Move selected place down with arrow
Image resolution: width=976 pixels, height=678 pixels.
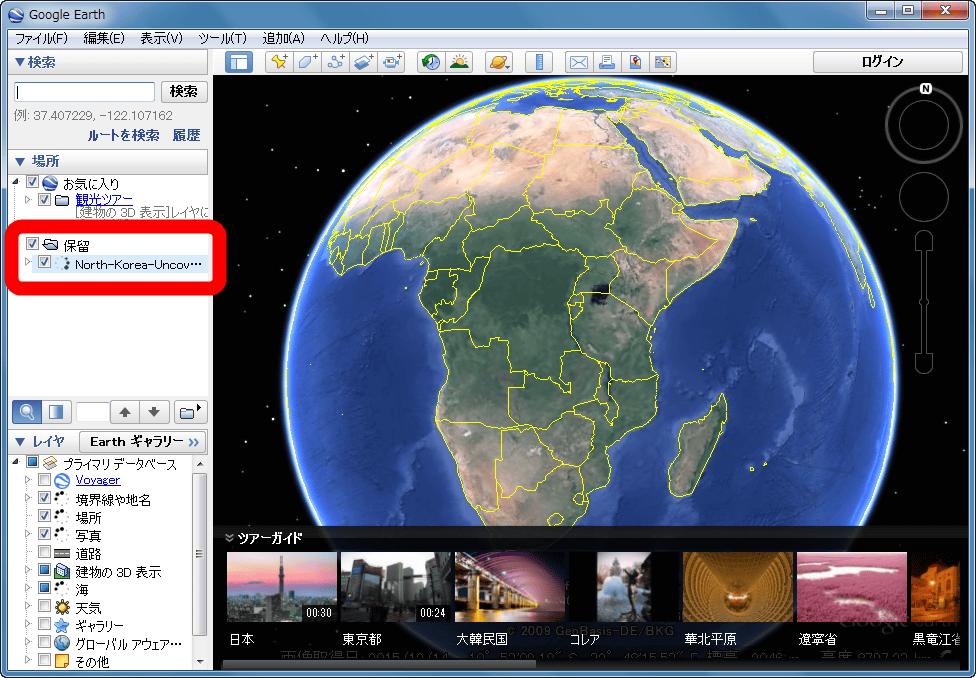[x=154, y=412]
